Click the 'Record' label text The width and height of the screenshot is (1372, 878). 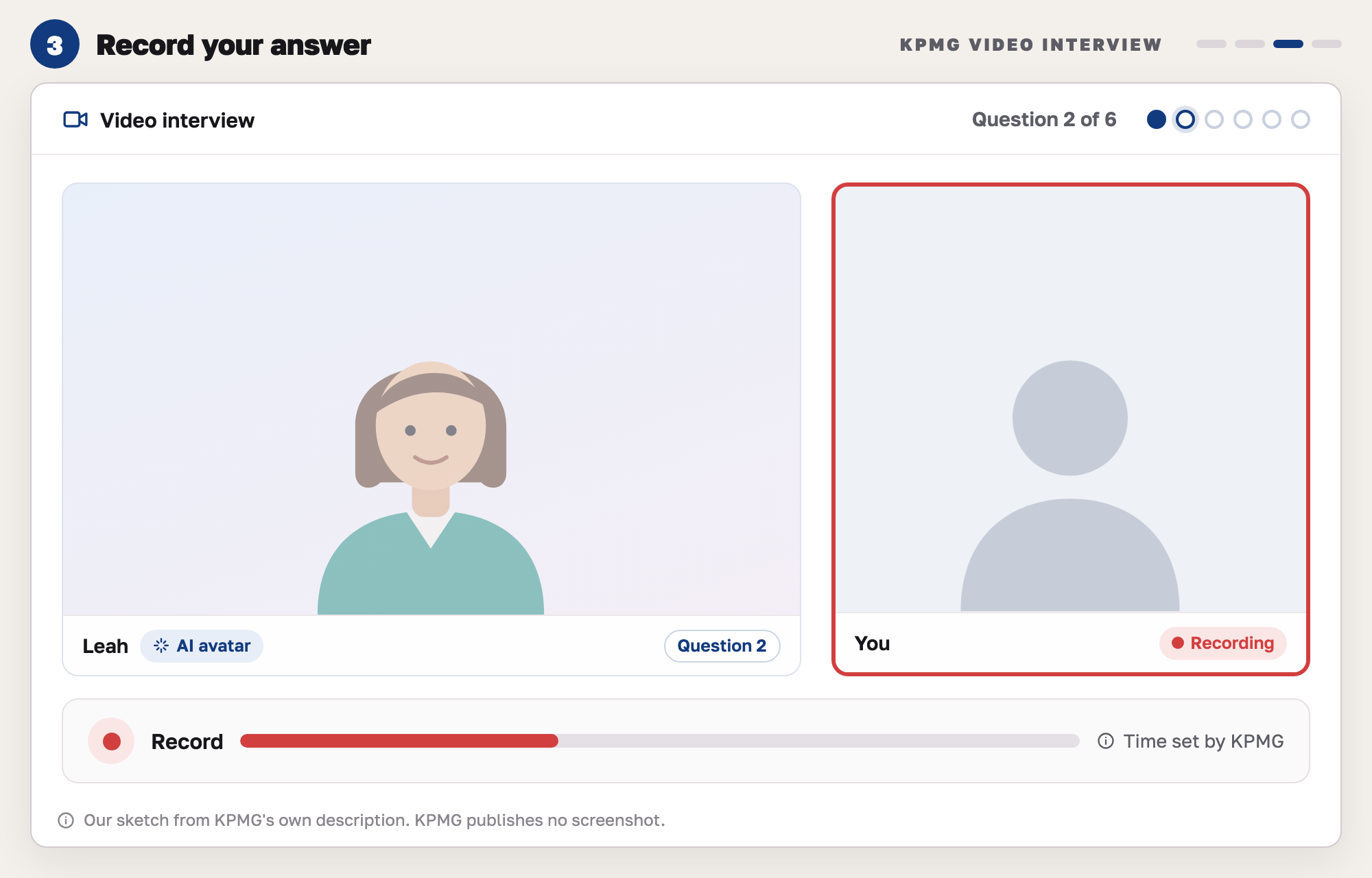187,741
